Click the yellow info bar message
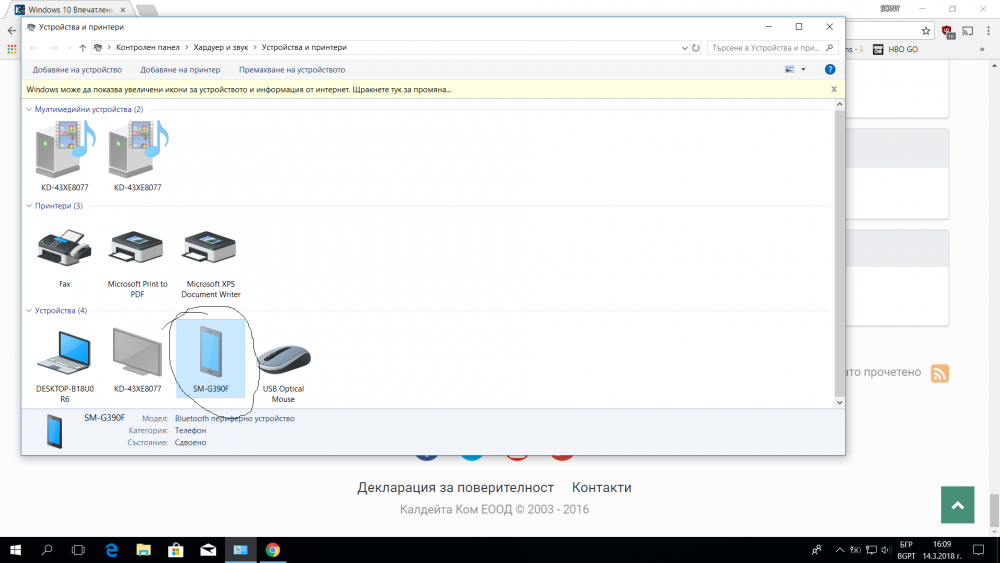 pos(239,90)
